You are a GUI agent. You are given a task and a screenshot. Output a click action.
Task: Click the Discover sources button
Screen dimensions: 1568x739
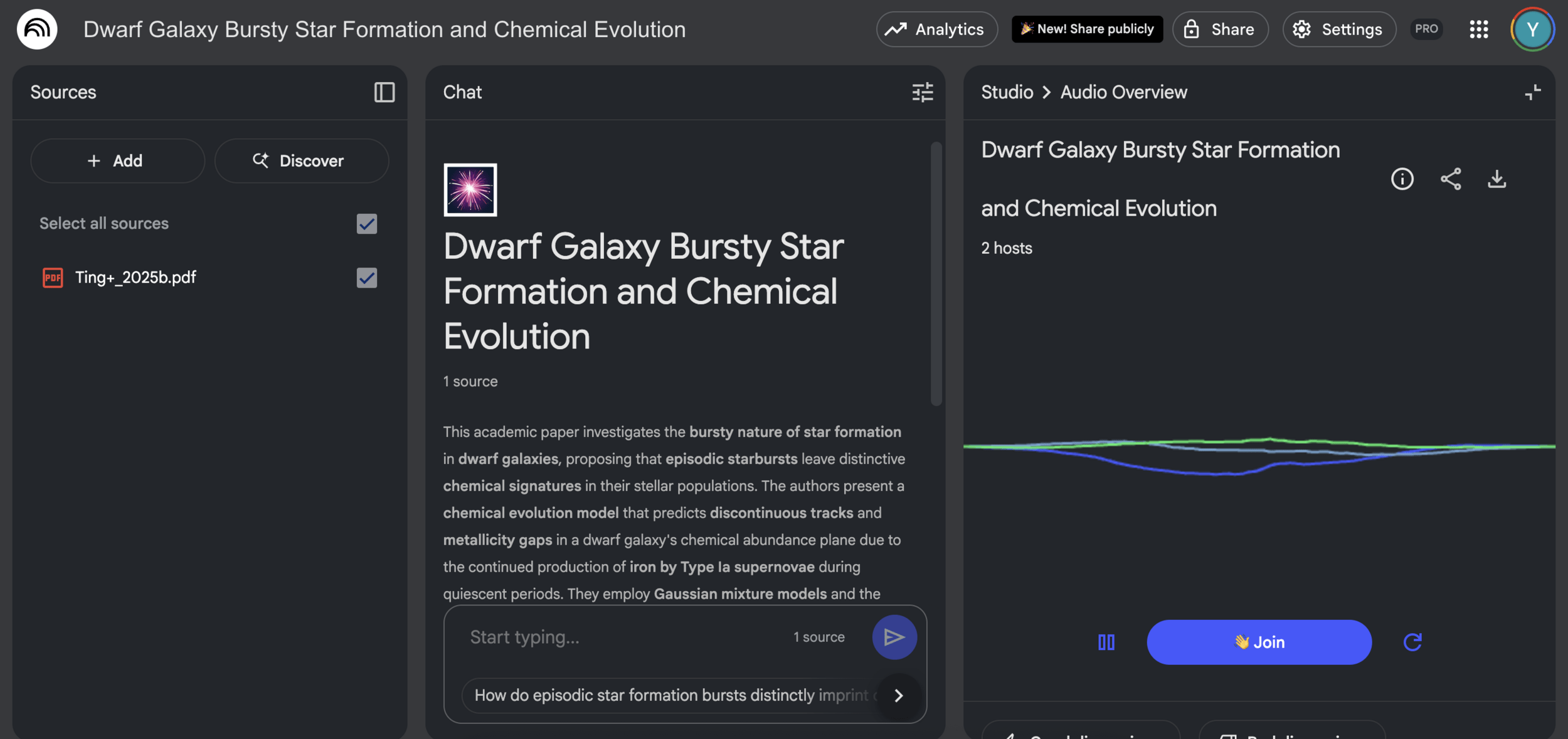click(301, 160)
